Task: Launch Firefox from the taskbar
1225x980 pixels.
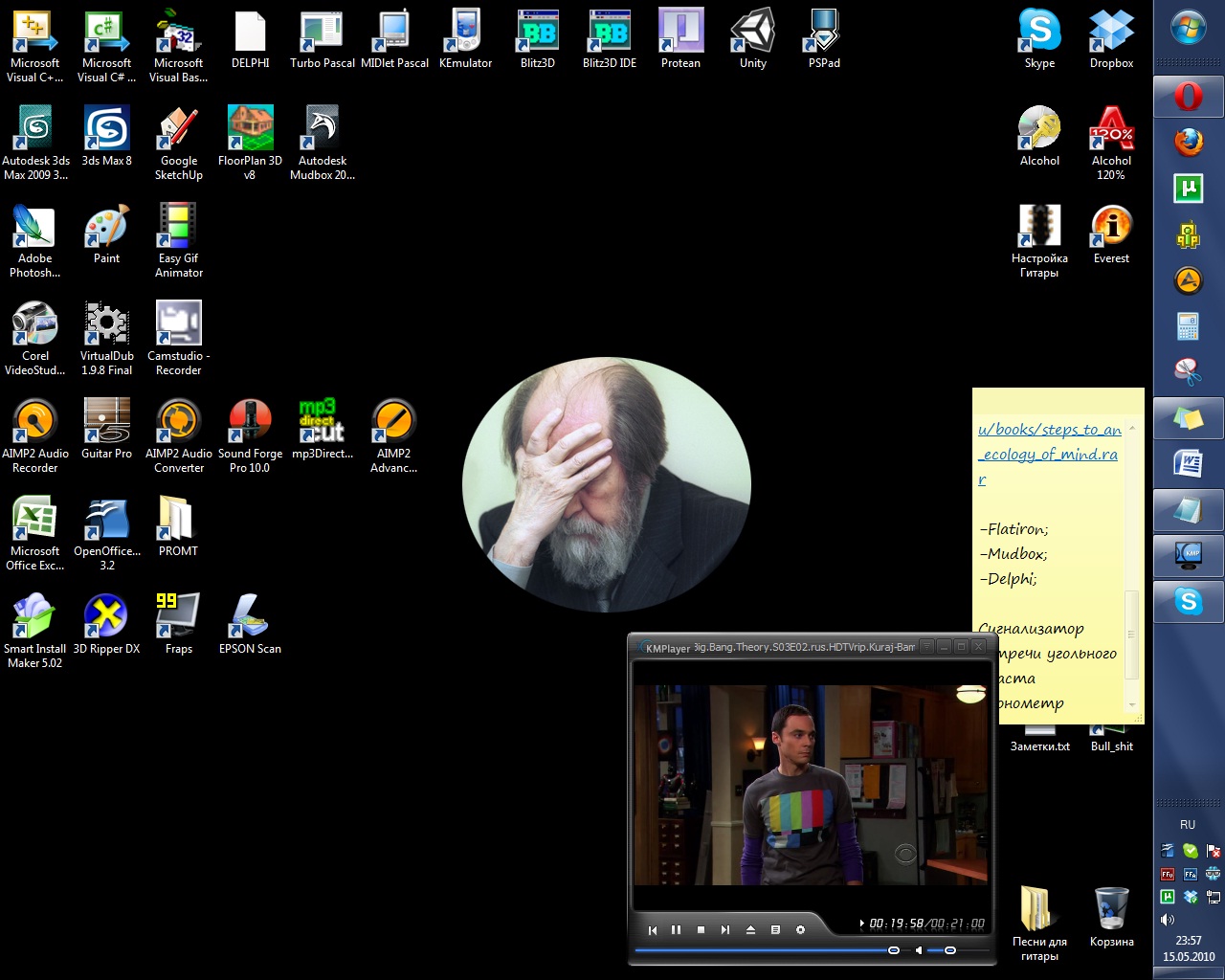Action: [x=1189, y=143]
